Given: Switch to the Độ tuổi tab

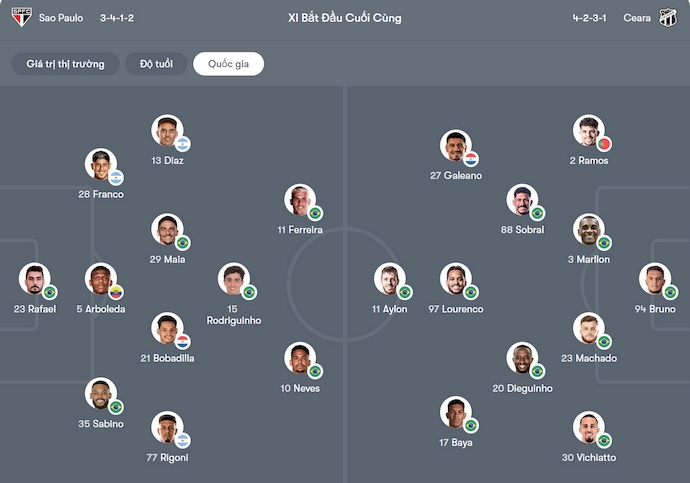Looking at the screenshot, I should tap(156, 64).
